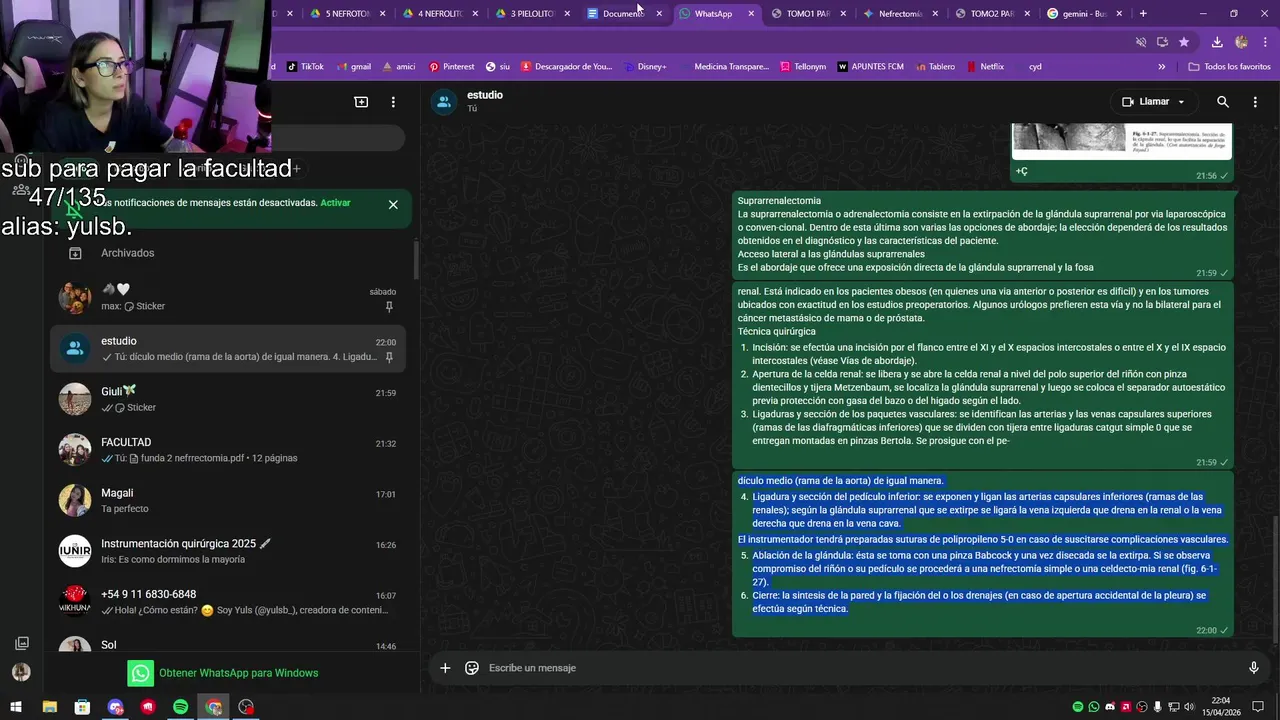Dismiss the notifications disabled banner
1280x720 pixels.
tap(393, 204)
